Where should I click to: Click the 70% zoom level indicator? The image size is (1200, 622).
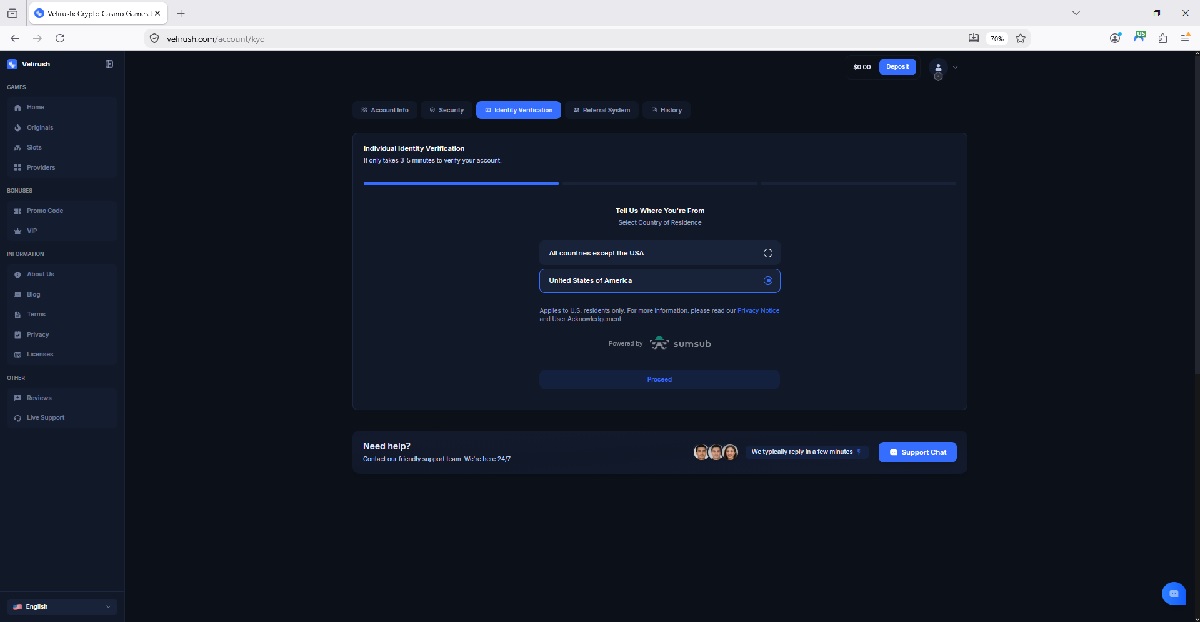pos(997,38)
